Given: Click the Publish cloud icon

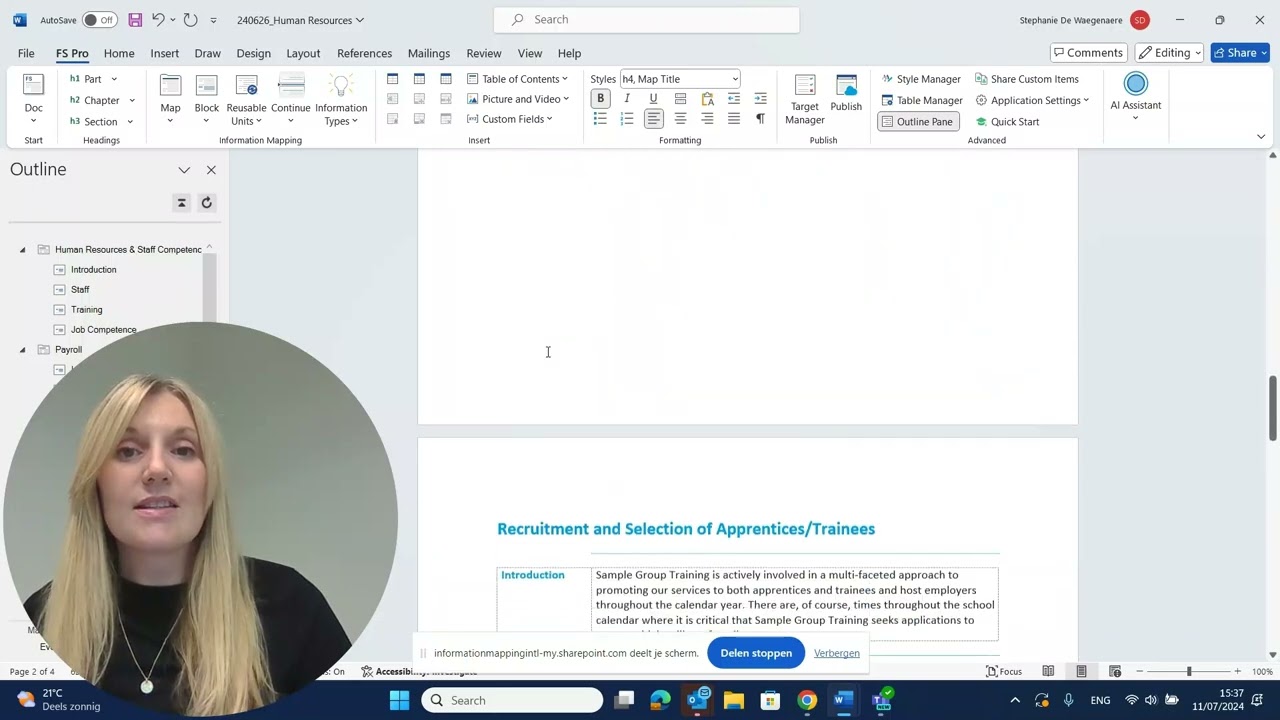Looking at the screenshot, I should coord(846,93).
